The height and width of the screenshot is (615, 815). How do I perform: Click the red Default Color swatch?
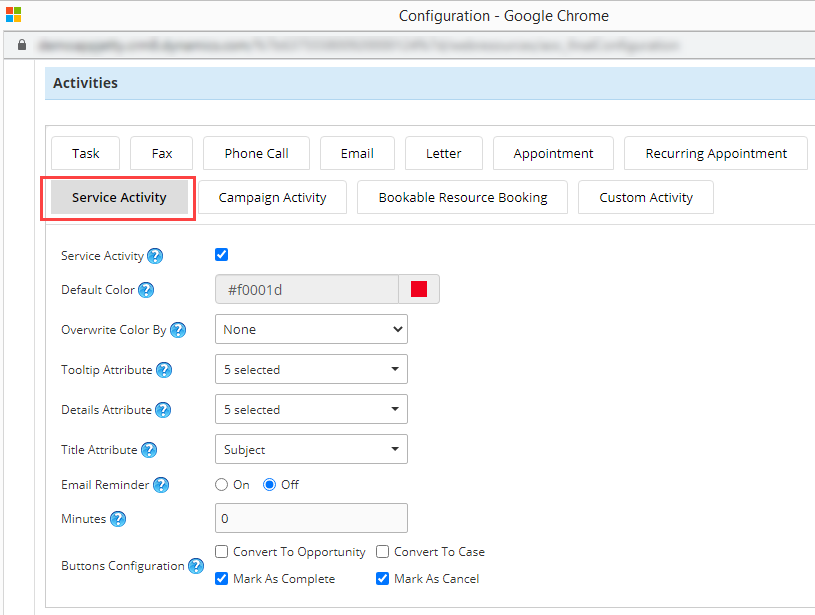pyautogui.click(x=419, y=289)
